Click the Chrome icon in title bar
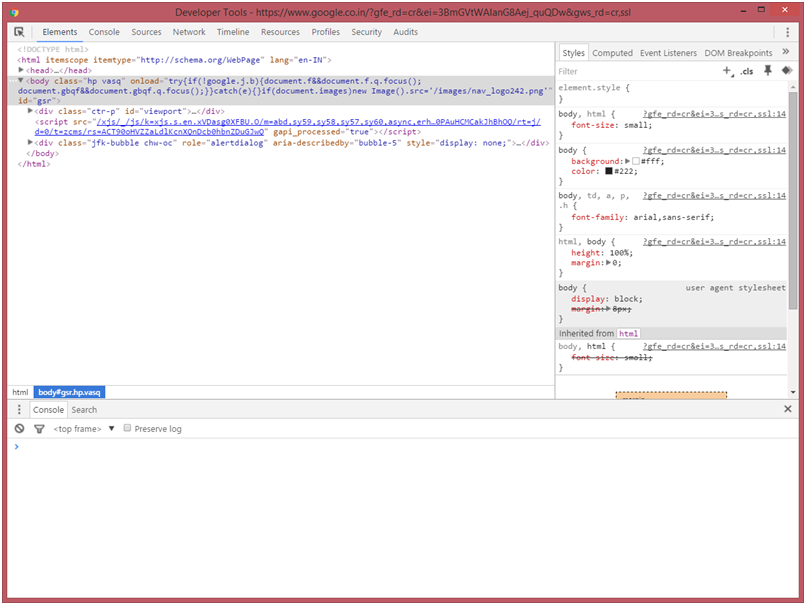 14,12
